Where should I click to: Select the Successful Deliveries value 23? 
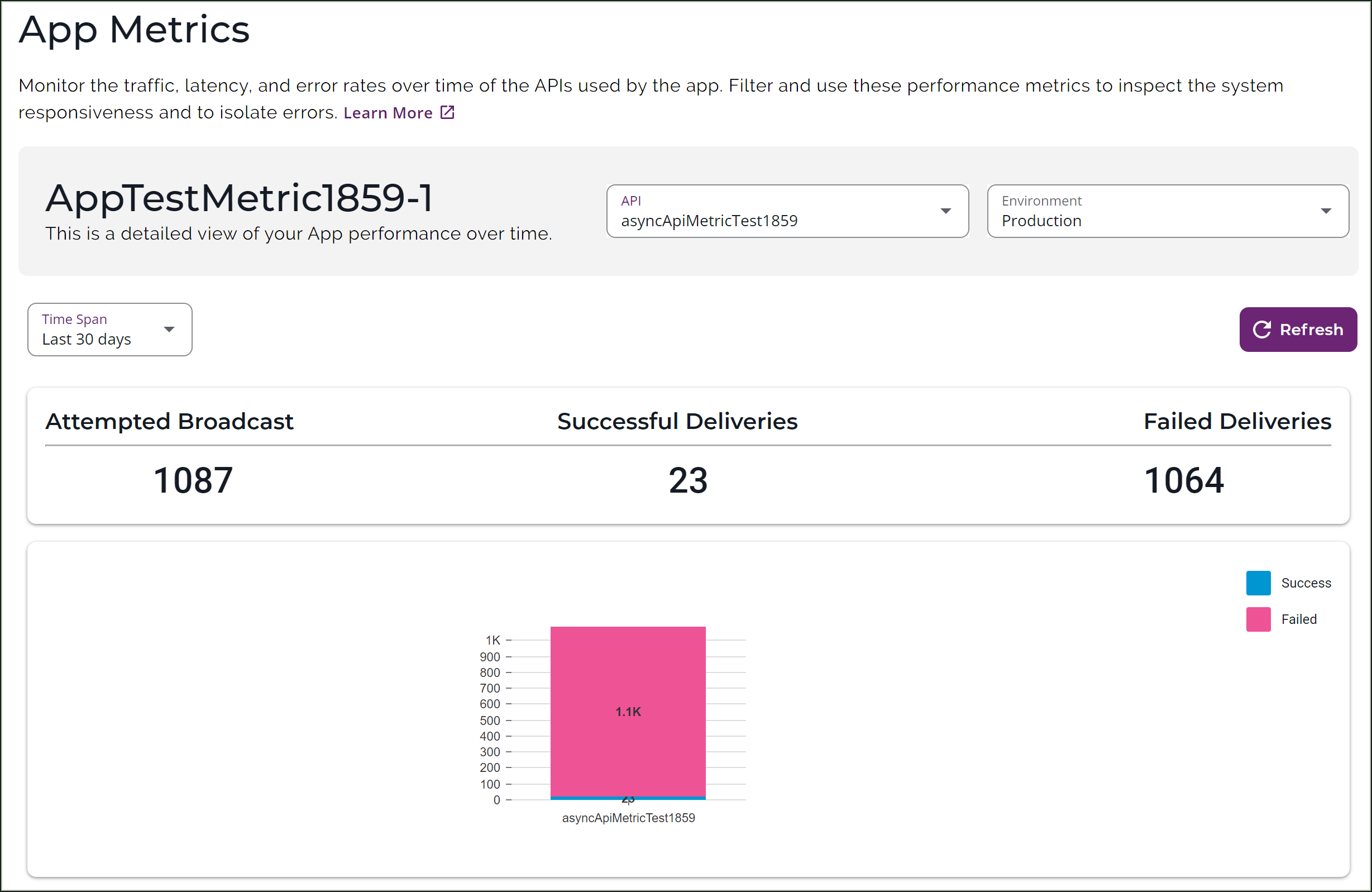(688, 480)
